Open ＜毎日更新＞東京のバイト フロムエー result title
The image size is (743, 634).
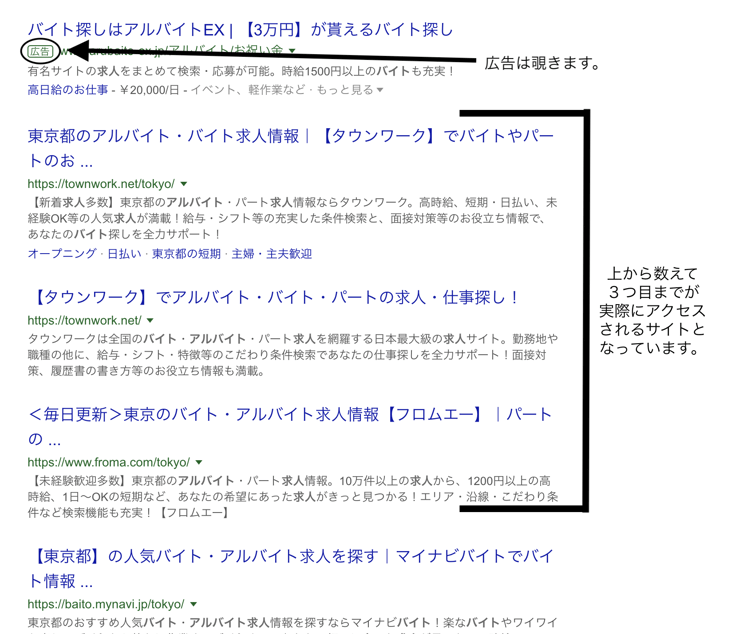coord(290,426)
